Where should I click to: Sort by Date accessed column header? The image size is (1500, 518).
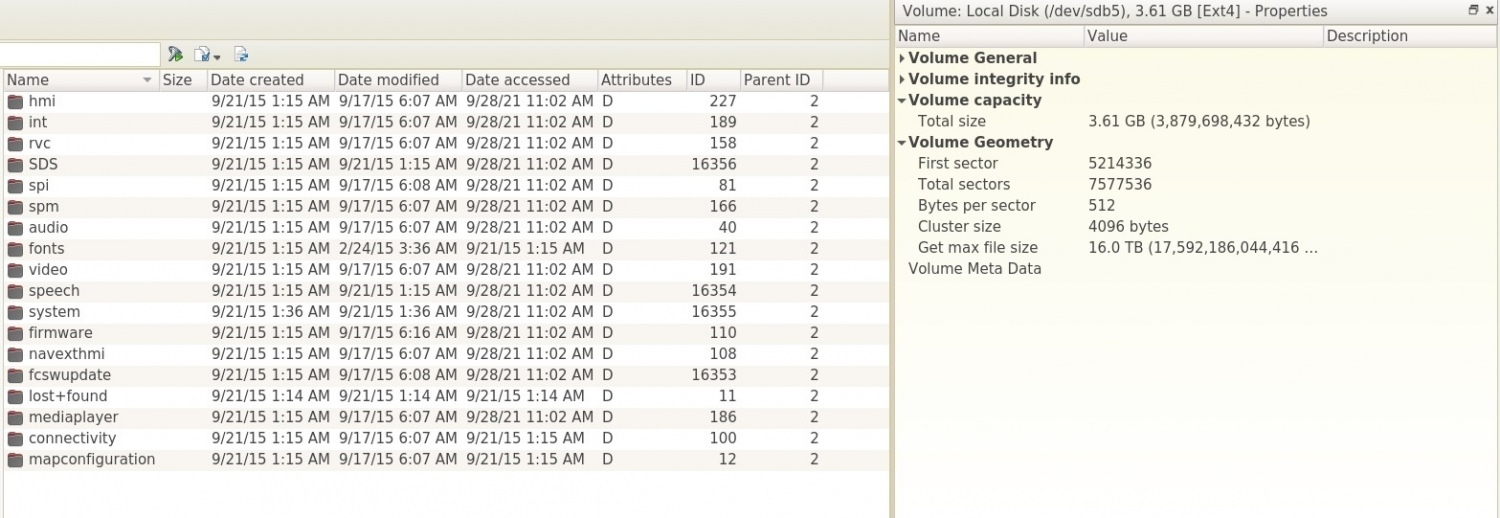528,80
